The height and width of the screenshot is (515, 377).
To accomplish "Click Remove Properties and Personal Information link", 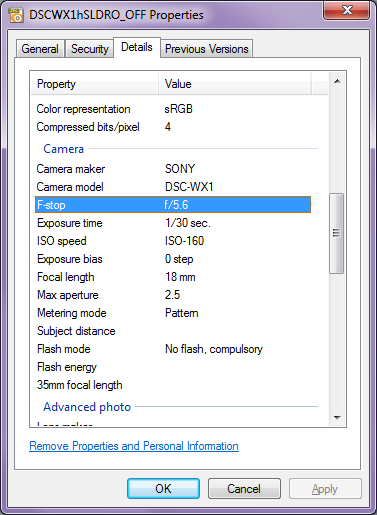I will click(x=134, y=446).
